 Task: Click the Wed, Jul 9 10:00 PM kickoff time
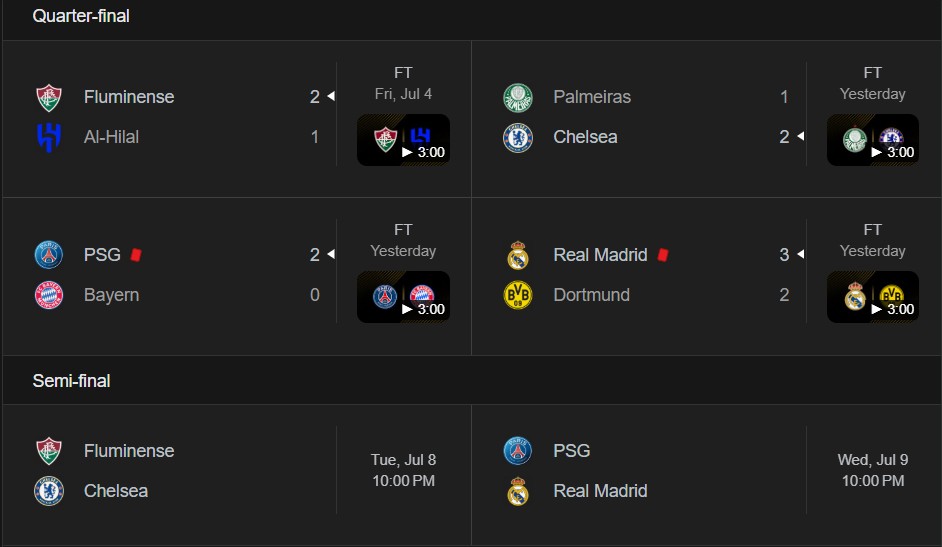[872, 470]
